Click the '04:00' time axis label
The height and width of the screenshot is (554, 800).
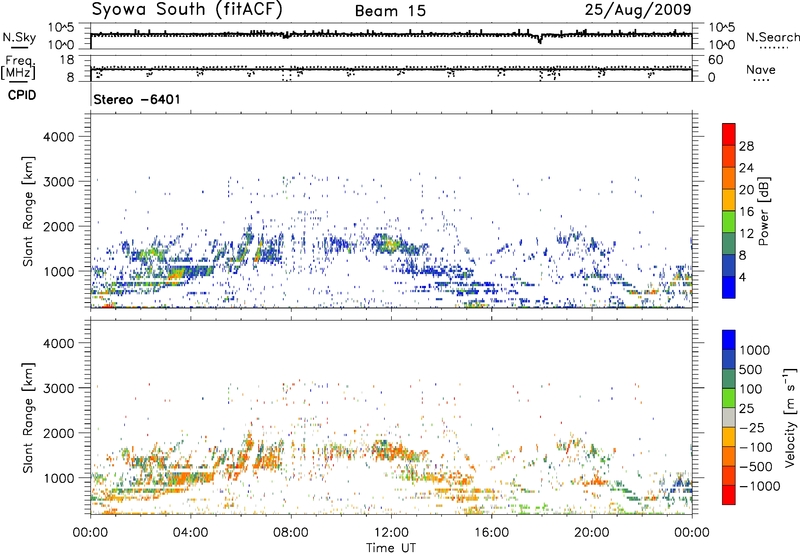(190, 533)
